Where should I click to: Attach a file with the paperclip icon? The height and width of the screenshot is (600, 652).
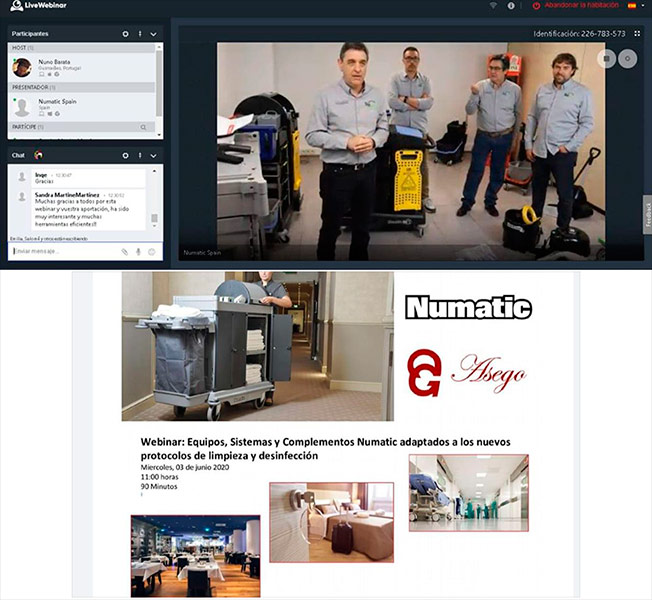tap(124, 252)
